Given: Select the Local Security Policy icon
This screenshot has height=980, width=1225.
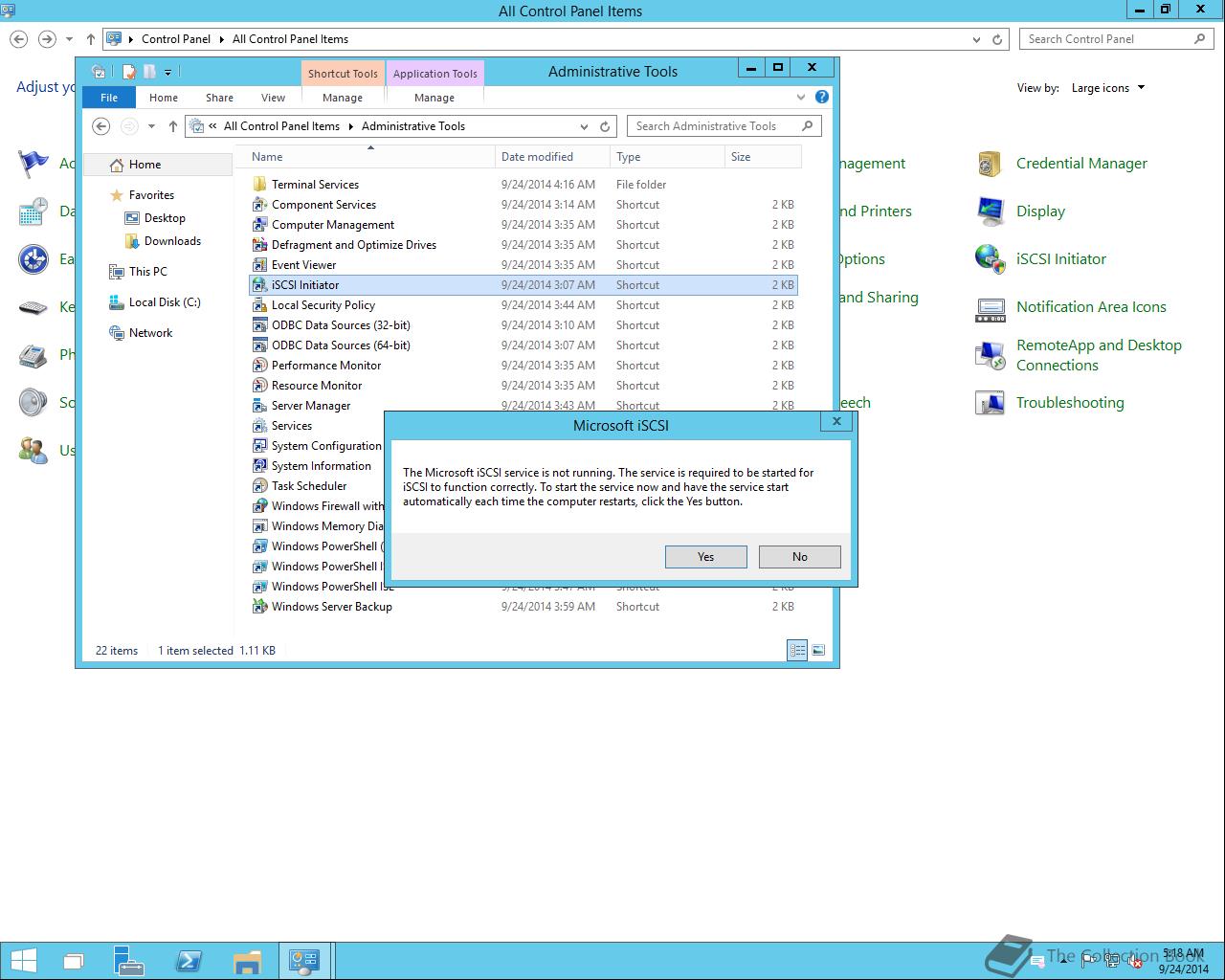Looking at the screenshot, I should (259, 305).
